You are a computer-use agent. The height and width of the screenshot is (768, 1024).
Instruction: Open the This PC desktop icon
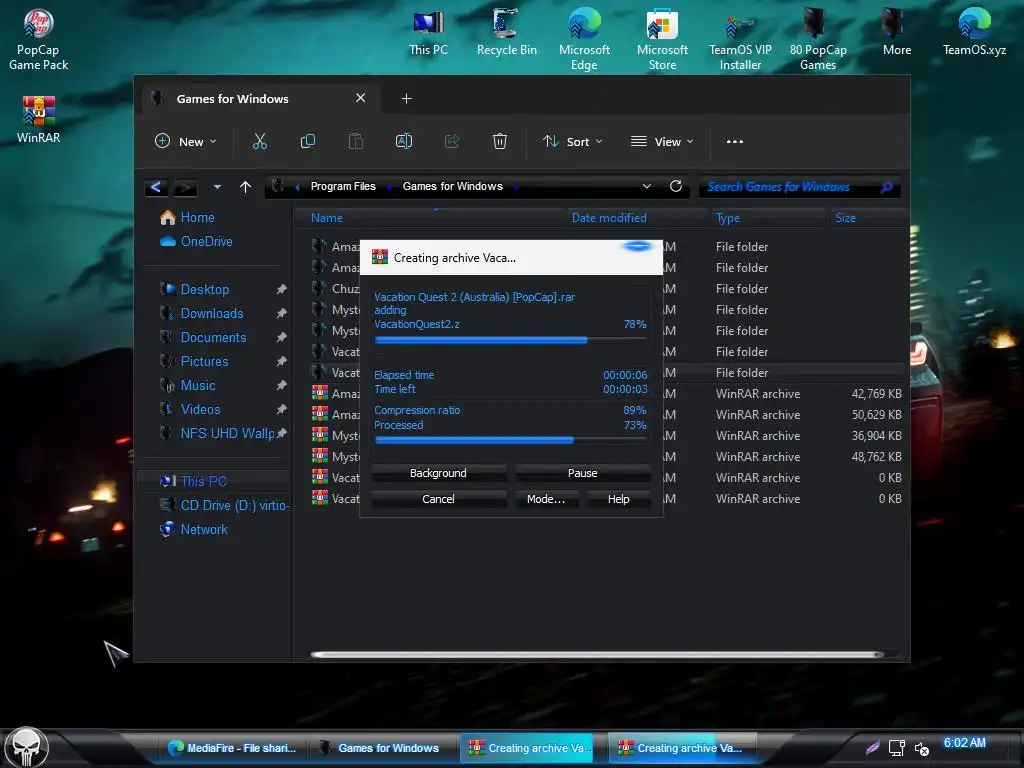point(428,33)
